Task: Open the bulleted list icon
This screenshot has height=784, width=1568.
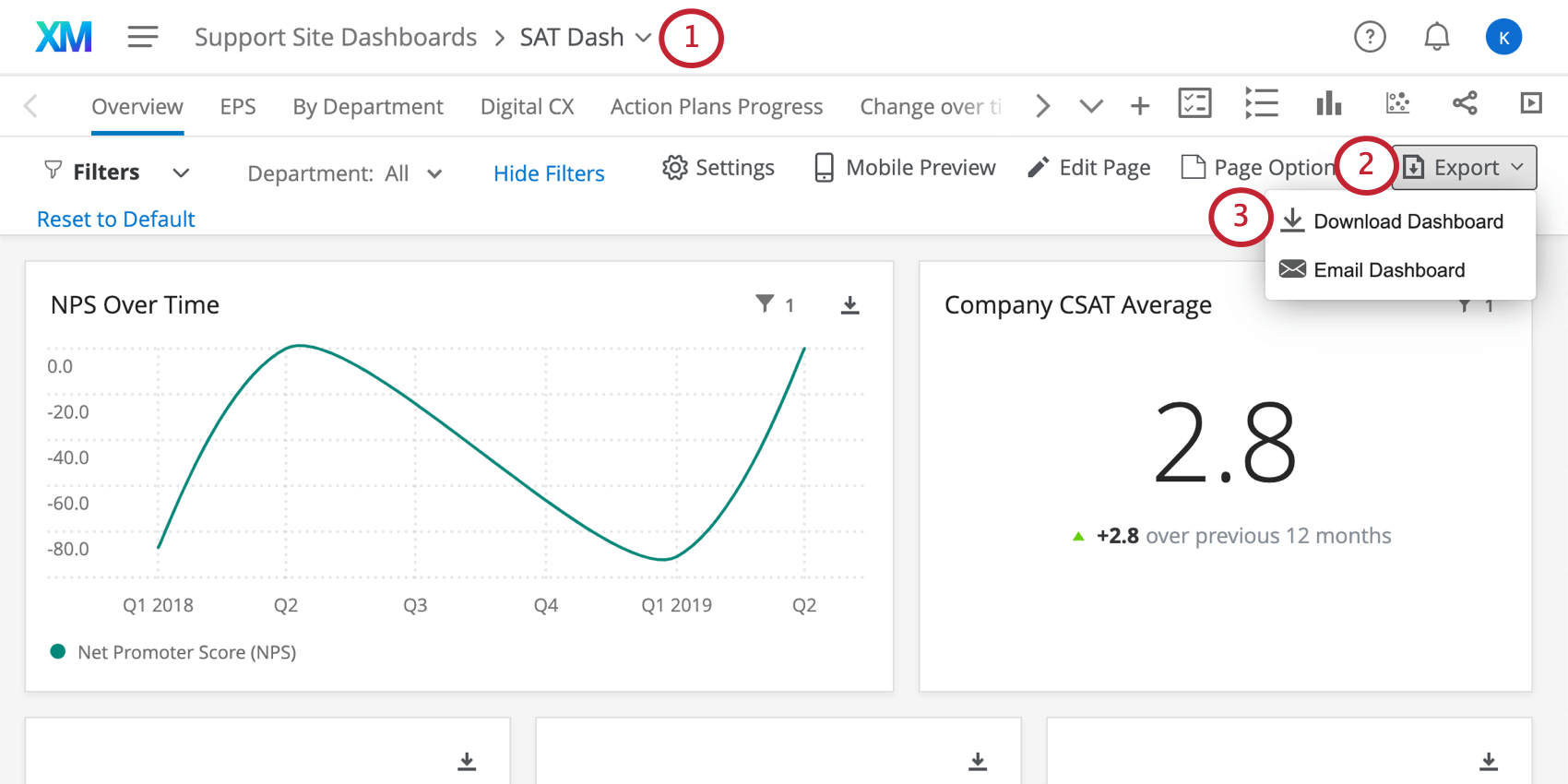Action: 1261,102
